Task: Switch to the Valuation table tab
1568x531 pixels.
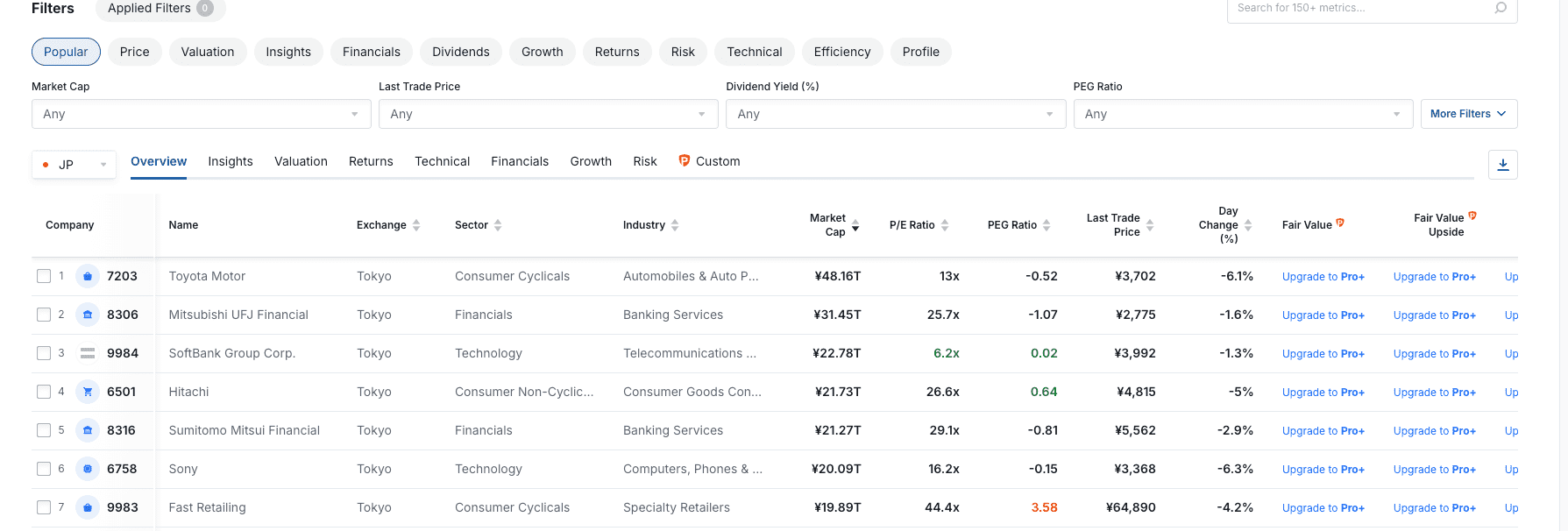Action: click(x=301, y=161)
